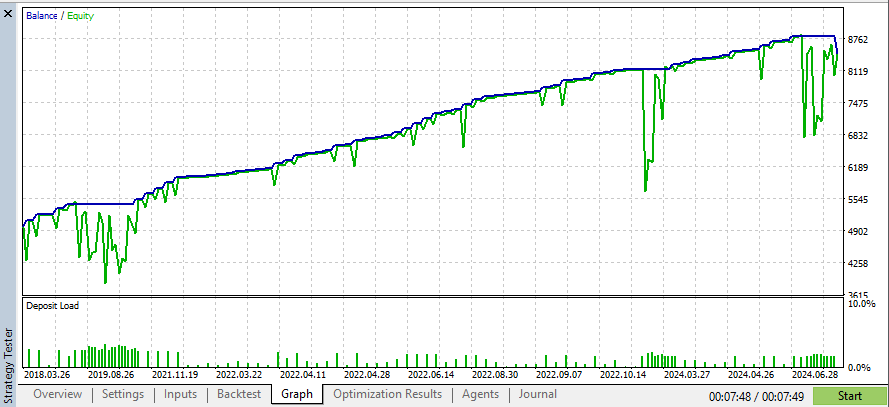Screen dimensions: 889x407
Task: Click the Deposit Load chart label
Action: [x=53, y=306]
